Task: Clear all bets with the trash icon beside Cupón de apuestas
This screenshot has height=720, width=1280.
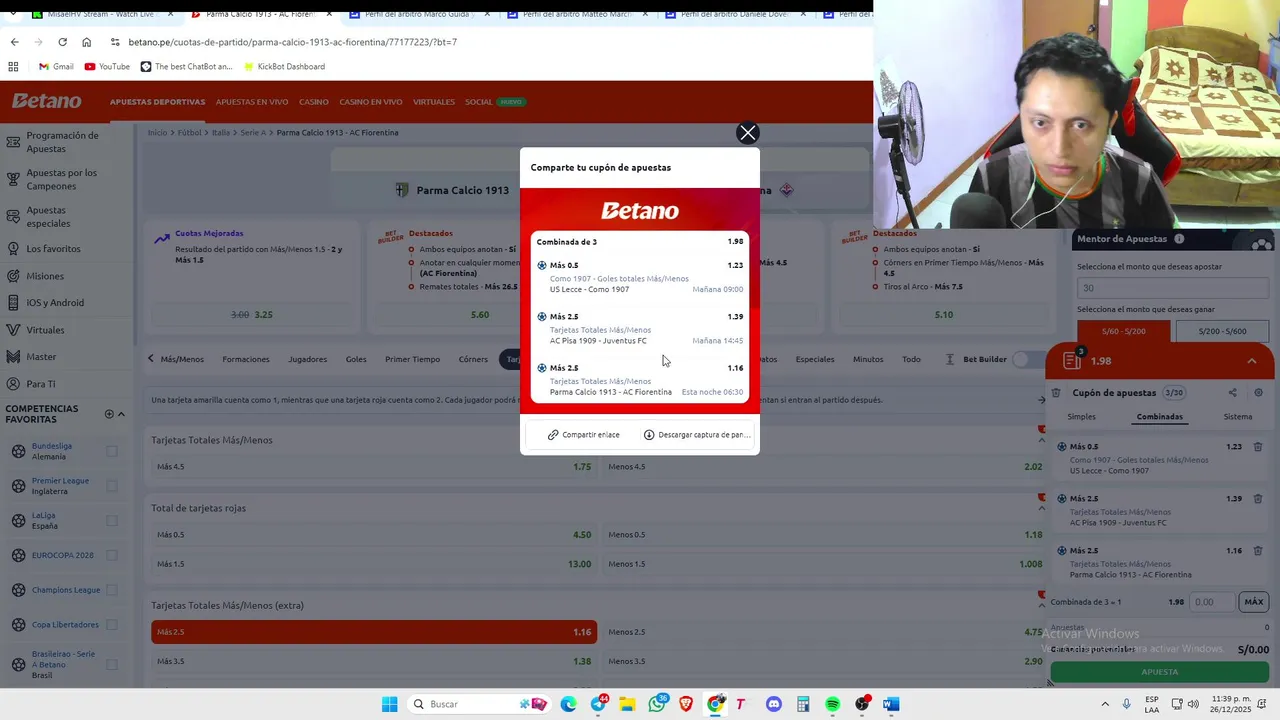Action: click(x=1056, y=393)
